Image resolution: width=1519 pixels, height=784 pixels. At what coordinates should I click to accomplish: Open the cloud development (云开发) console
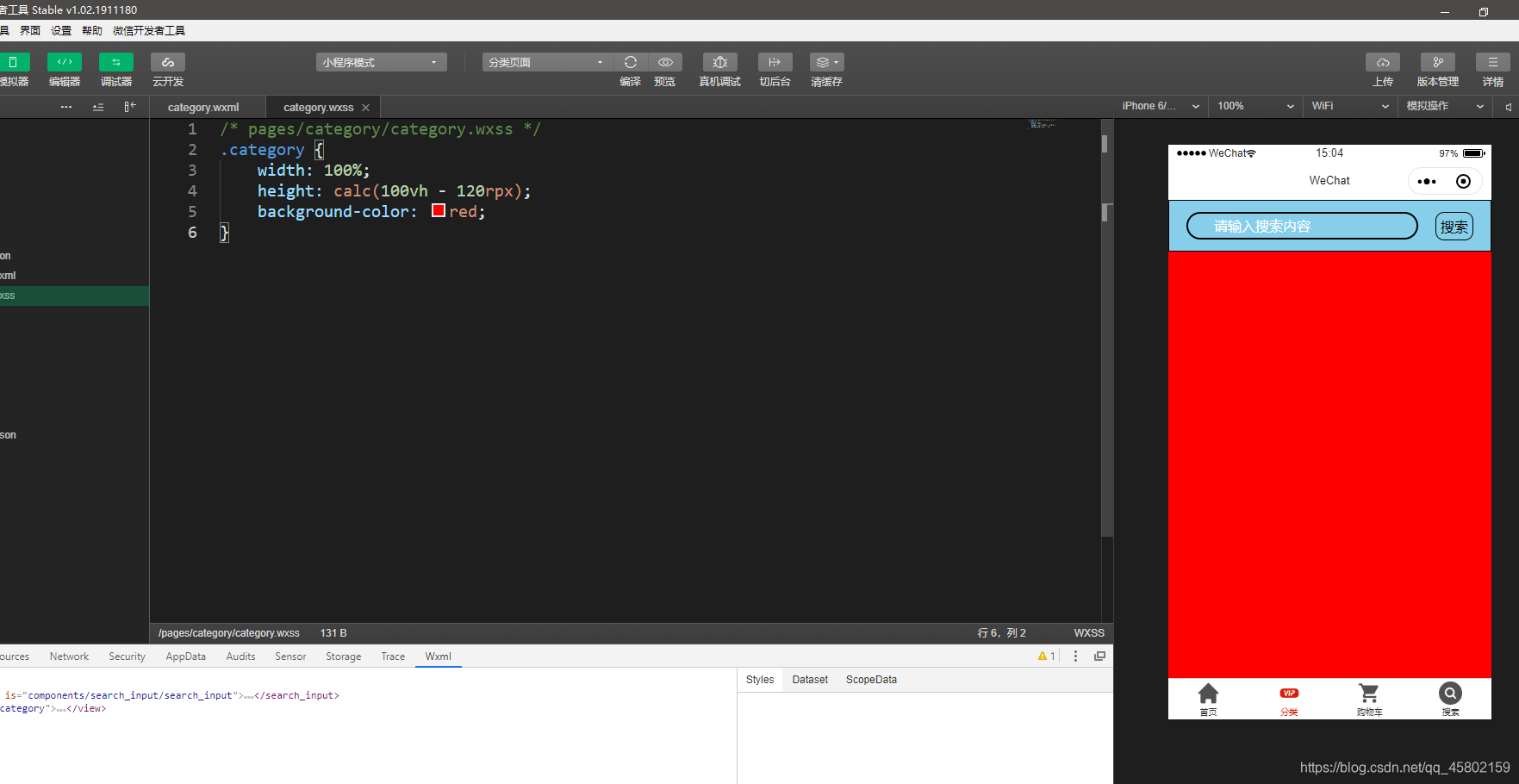(x=168, y=62)
